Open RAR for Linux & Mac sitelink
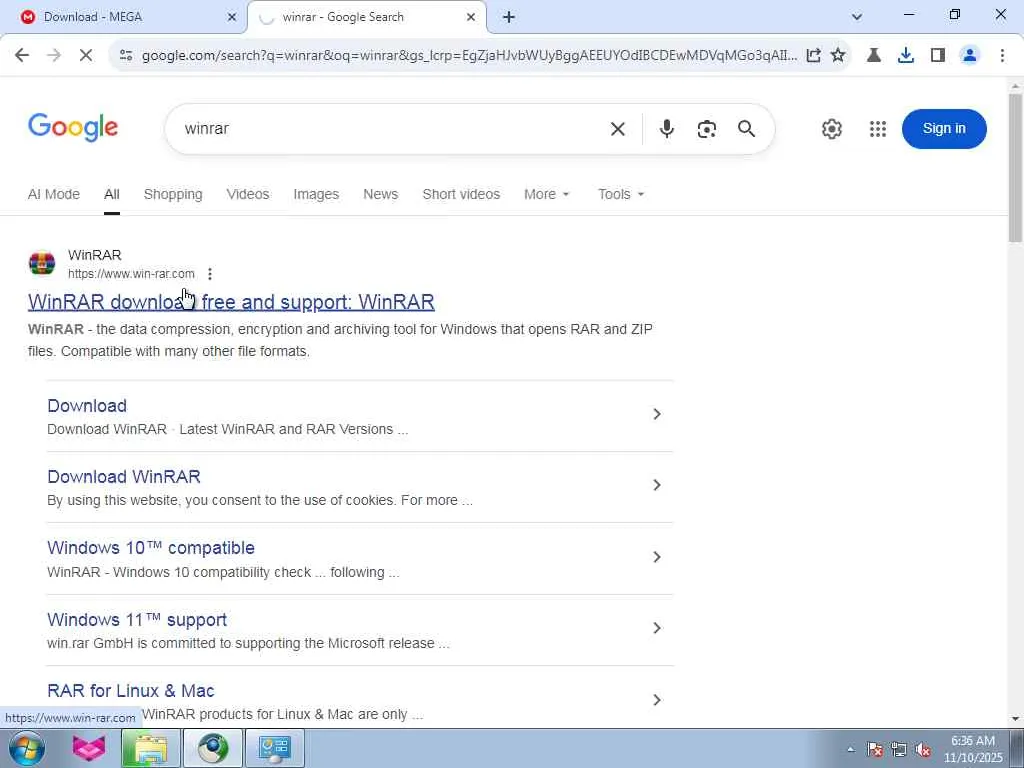 click(x=131, y=691)
